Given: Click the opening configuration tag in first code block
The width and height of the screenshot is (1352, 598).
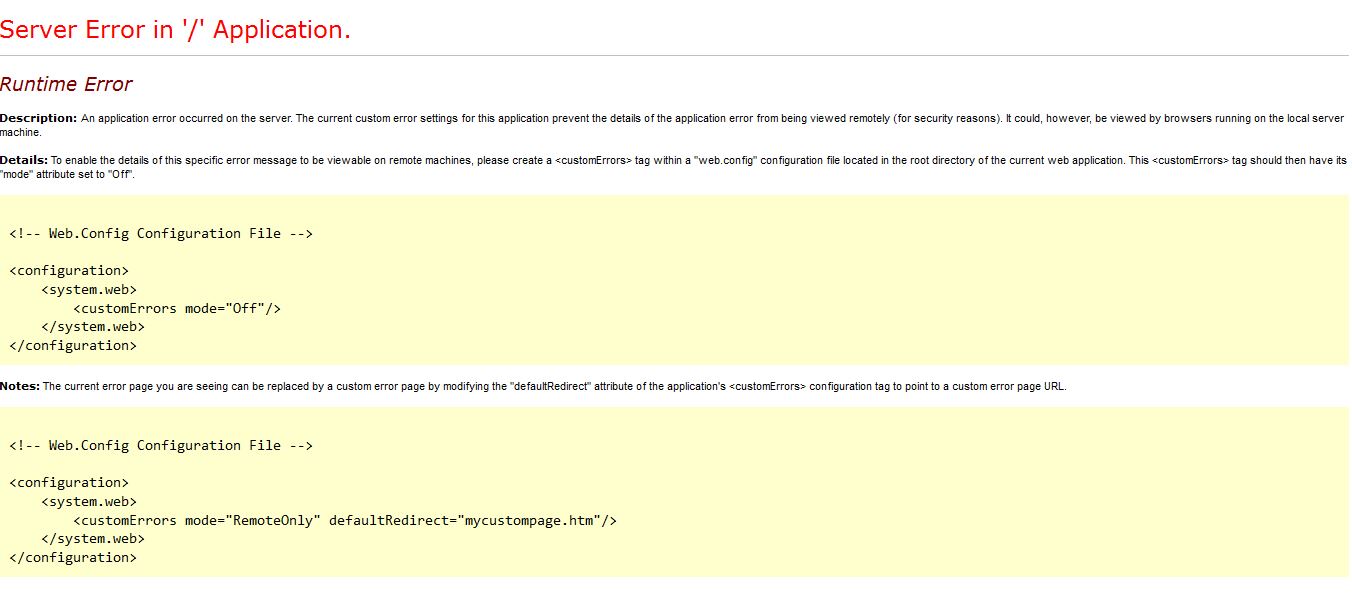Looking at the screenshot, I should point(69,270).
